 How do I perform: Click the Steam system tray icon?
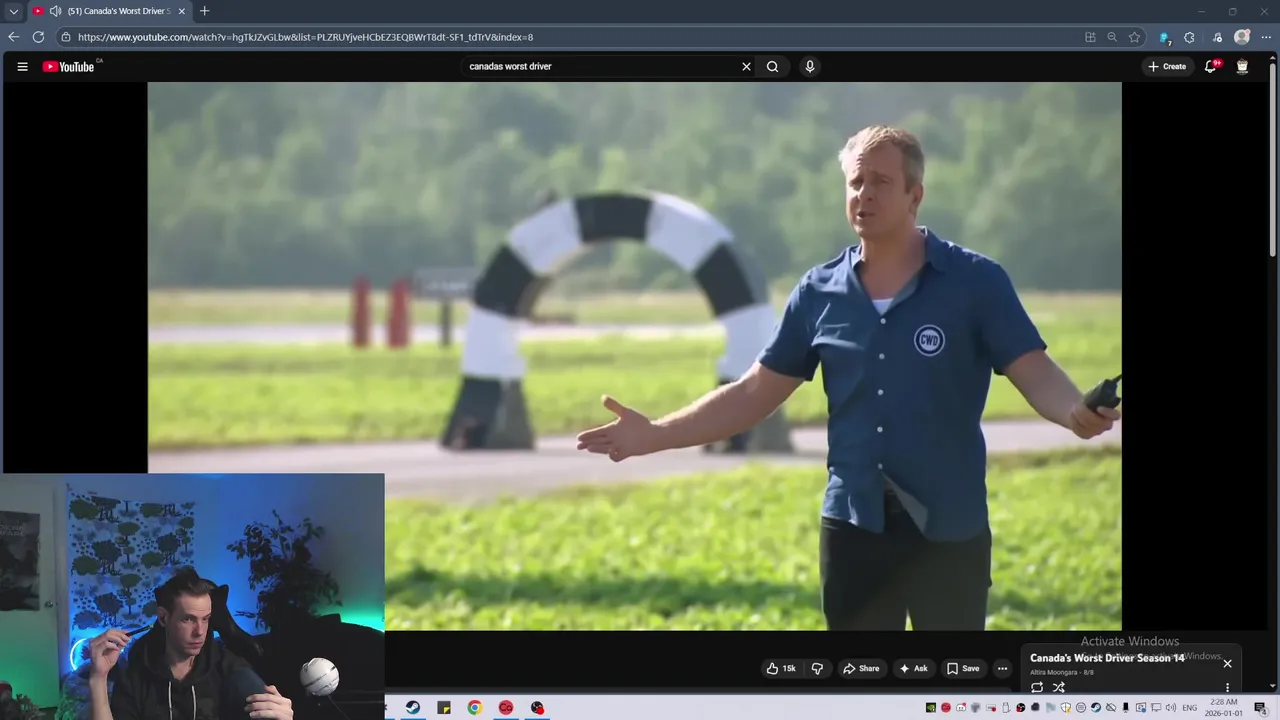coord(1095,708)
